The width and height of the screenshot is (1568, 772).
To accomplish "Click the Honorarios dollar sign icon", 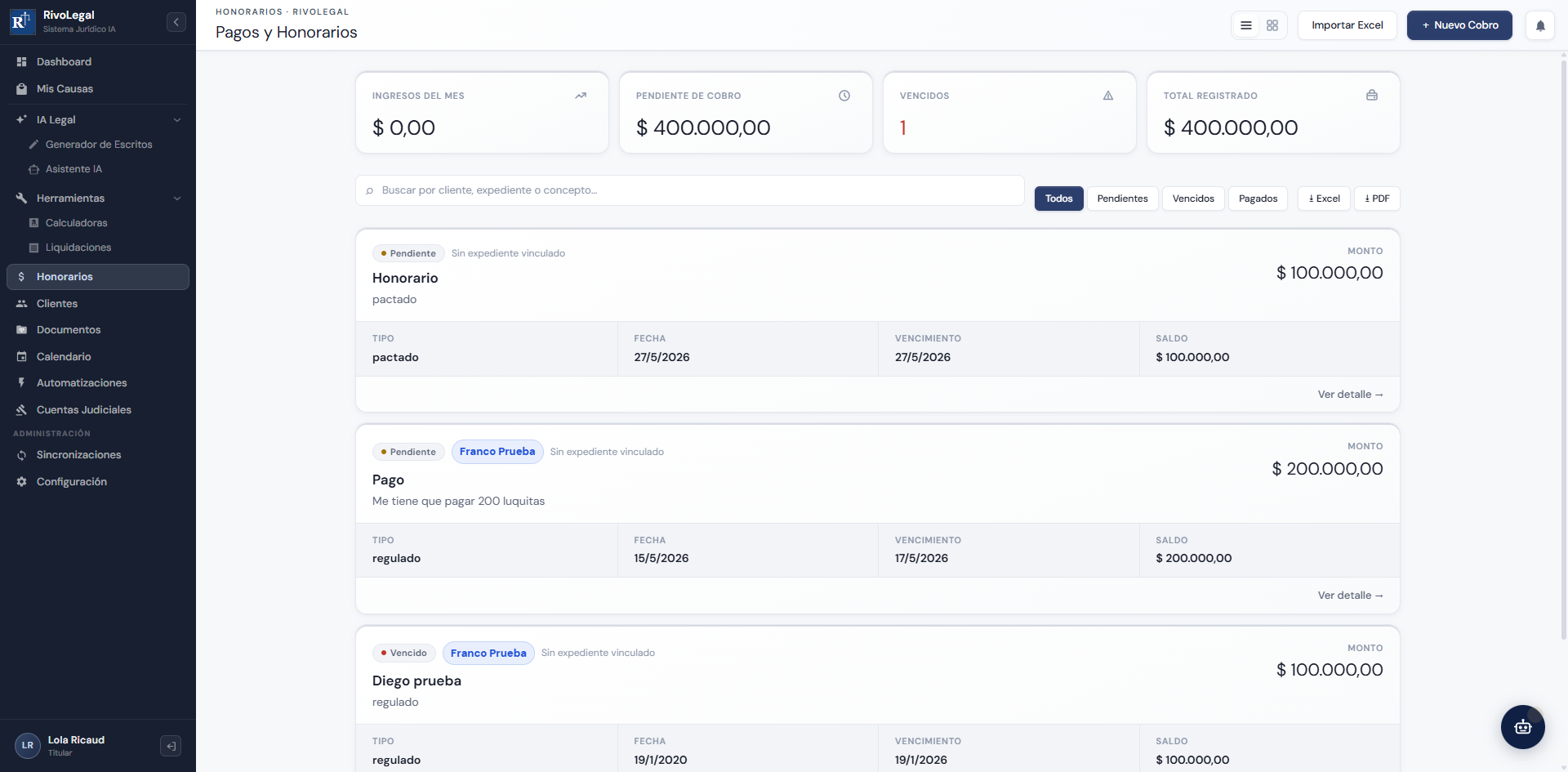I will [22, 277].
